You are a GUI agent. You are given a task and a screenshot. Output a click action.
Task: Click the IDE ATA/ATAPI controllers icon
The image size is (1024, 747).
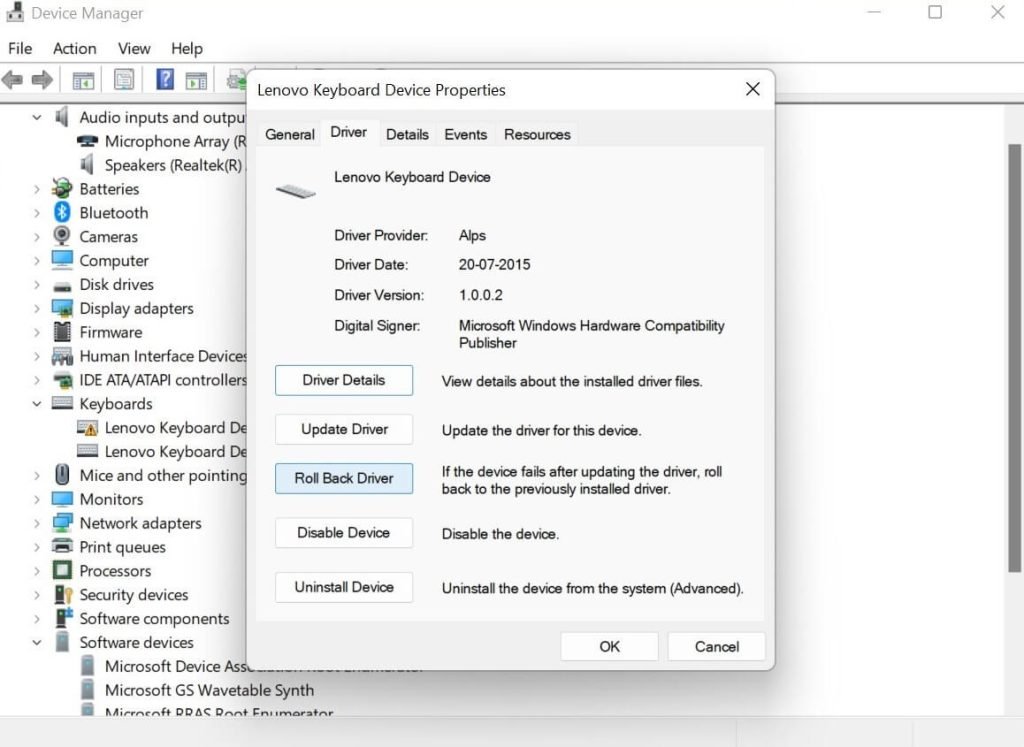coord(62,379)
